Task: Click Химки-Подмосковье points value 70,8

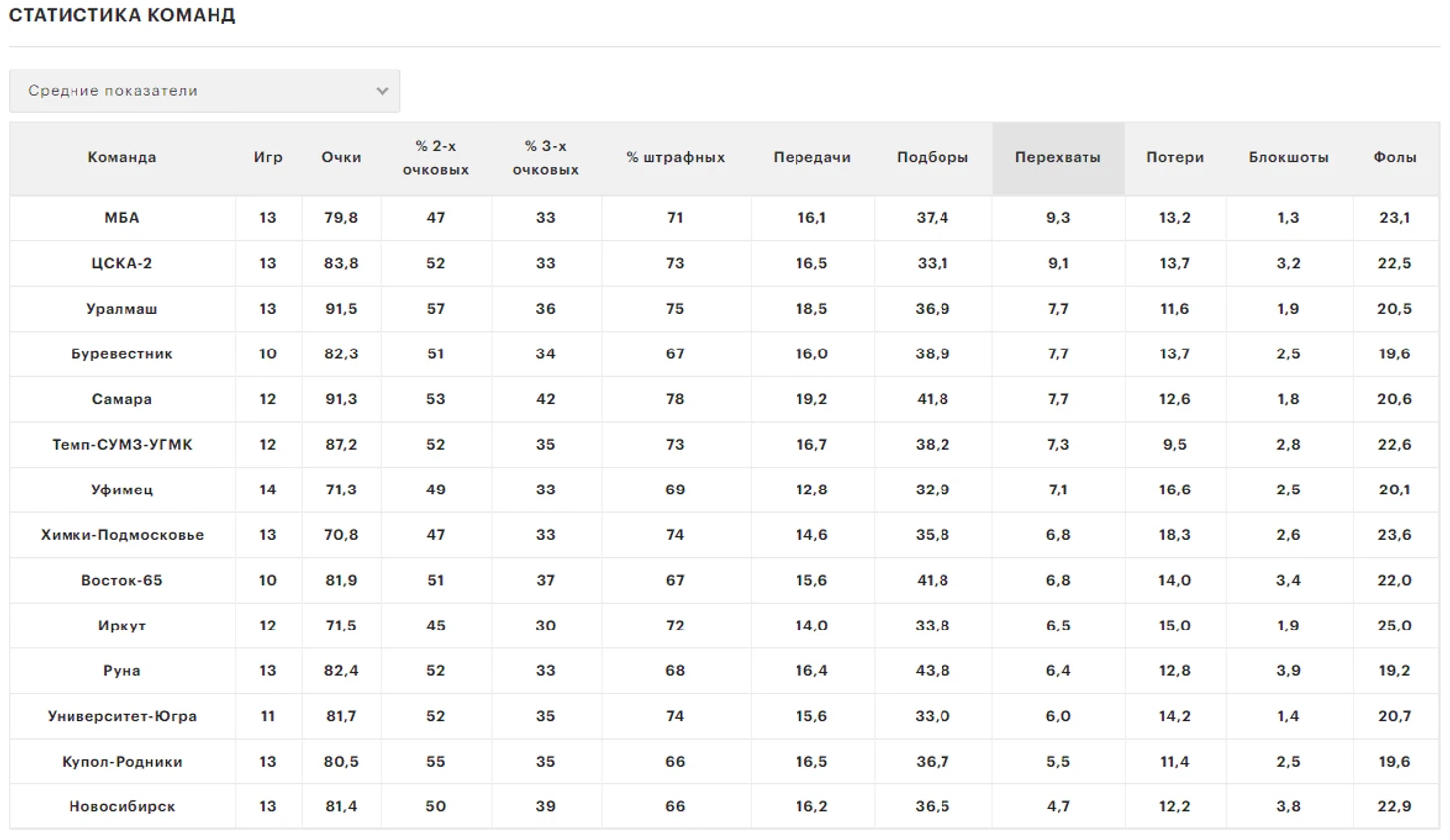Action: coord(341,535)
